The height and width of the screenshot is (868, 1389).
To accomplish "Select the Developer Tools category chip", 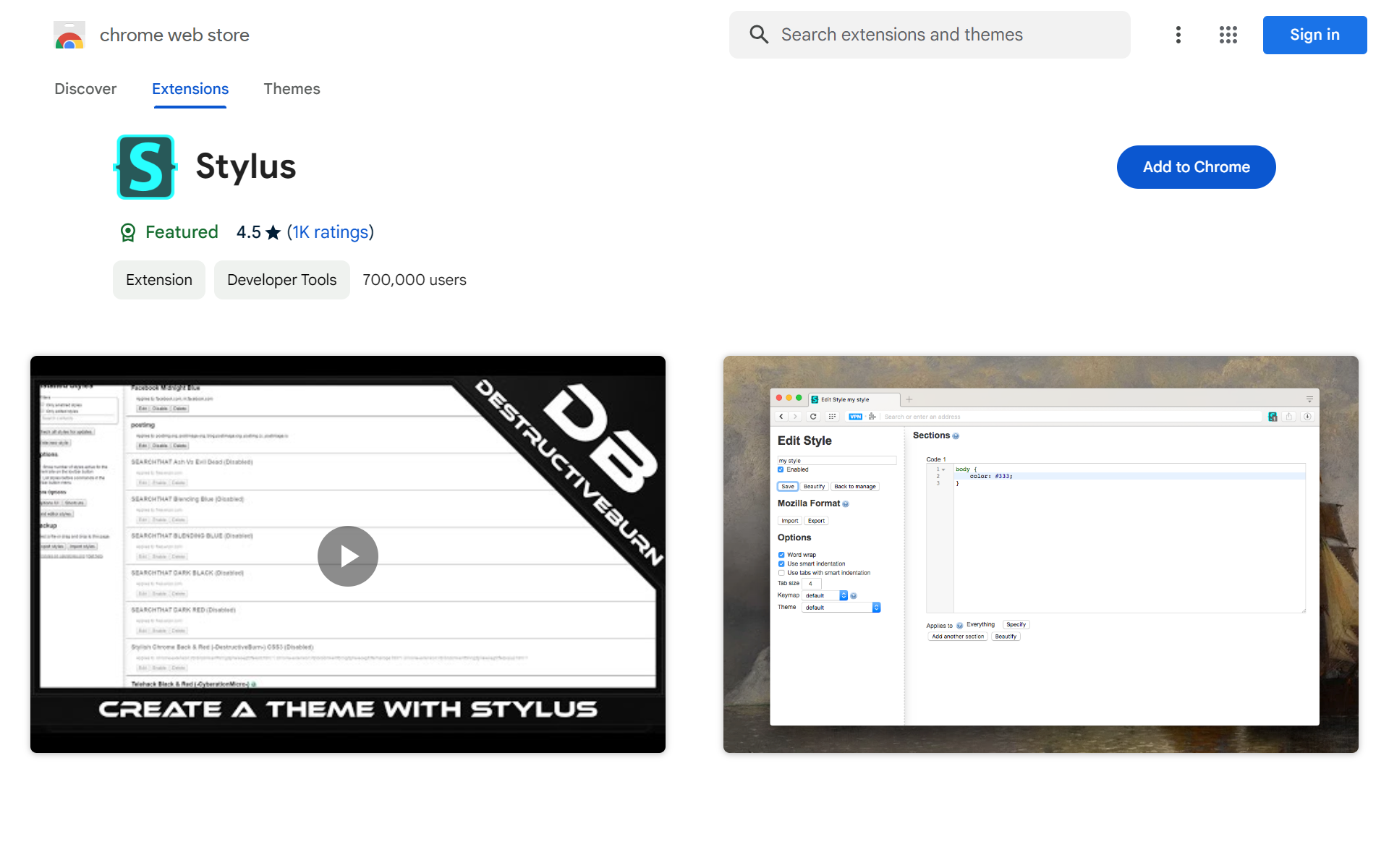I will pos(282,280).
